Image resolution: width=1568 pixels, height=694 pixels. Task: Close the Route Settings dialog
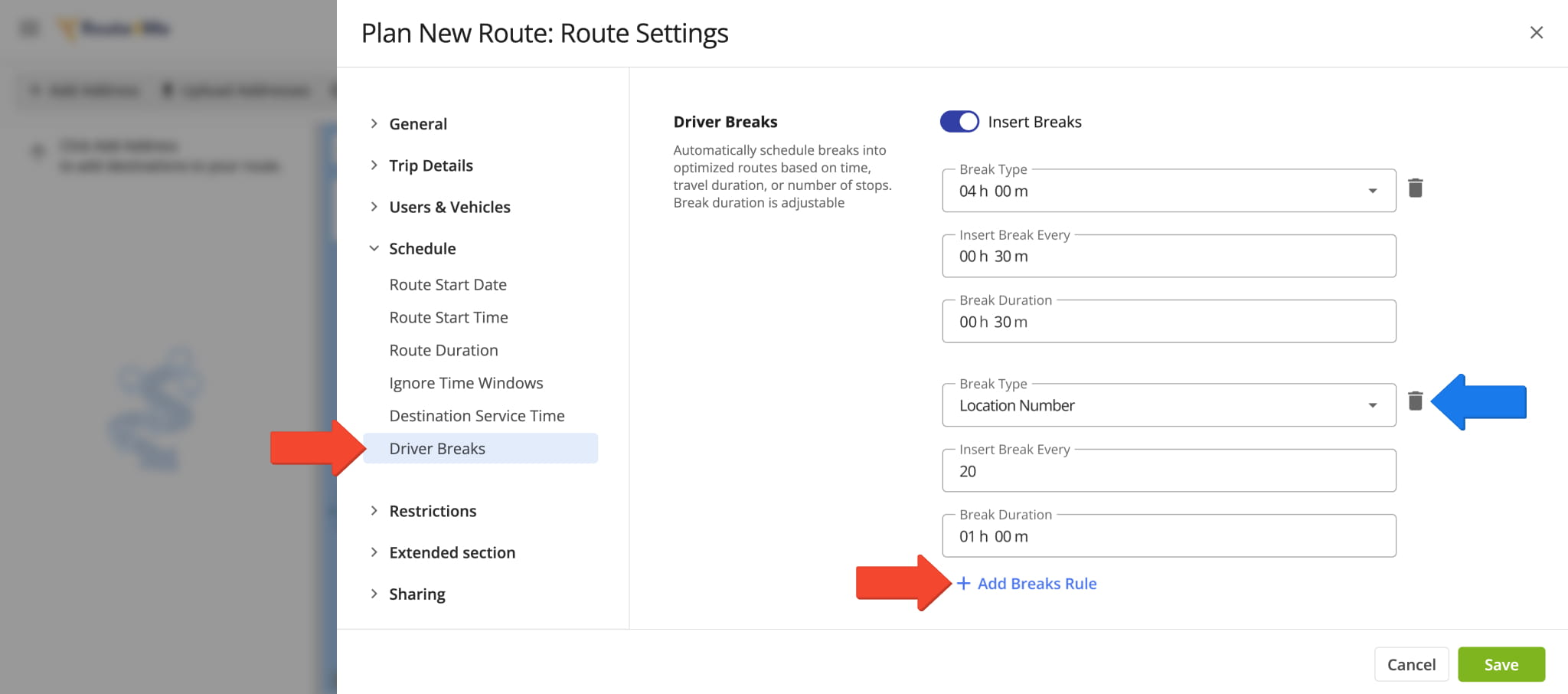(1537, 32)
